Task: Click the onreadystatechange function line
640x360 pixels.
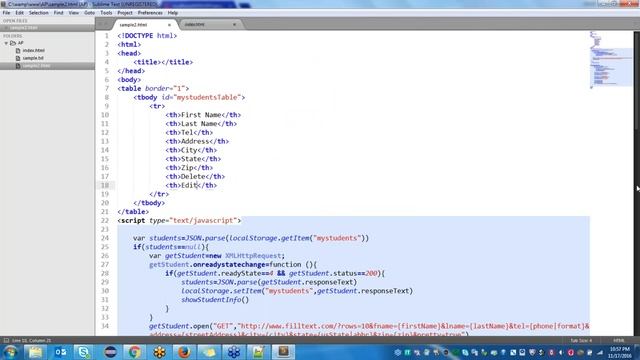Action: (233, 265)
